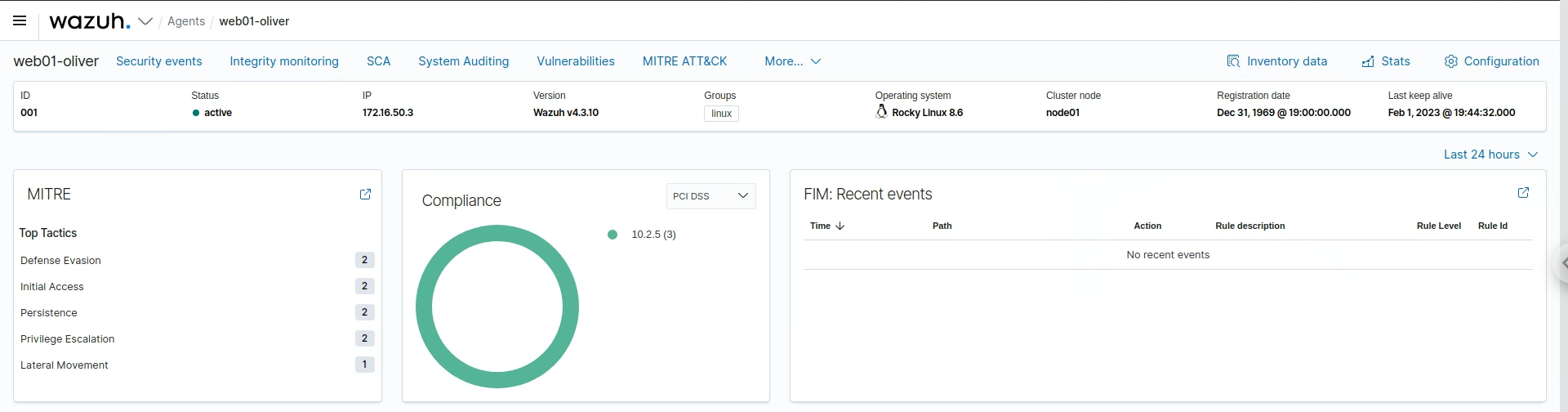The width and height of the screenshot is (1568, 412).
Task: Open Vulnerabilities tab
Action: (576, 61)
